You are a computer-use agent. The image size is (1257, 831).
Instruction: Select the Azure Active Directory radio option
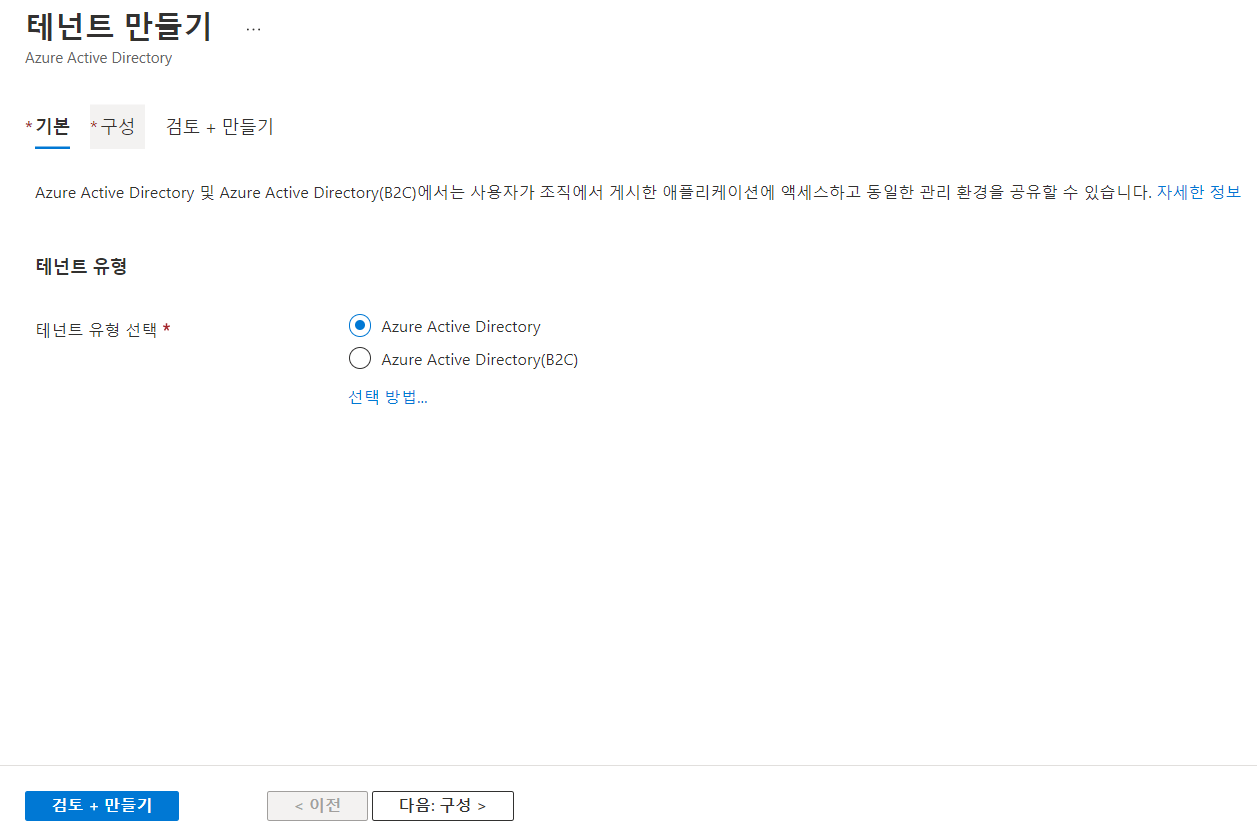point(360,327)
